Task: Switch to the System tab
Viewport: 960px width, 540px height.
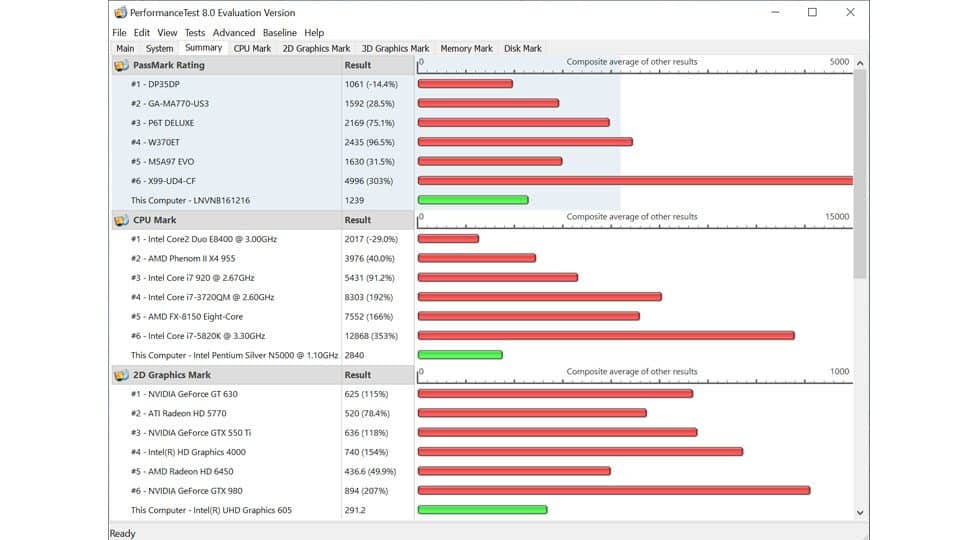Action: point(159,48)
